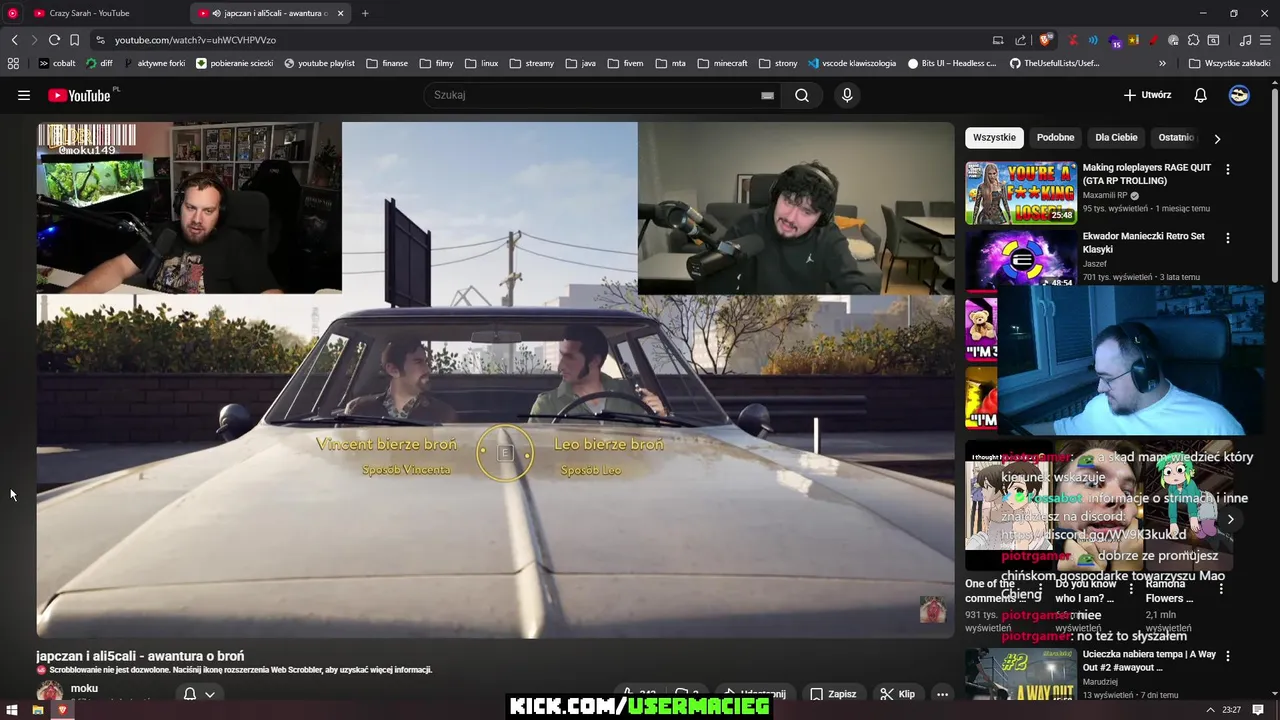Start voice search with microphone icon
The image size is (1280, 720).
[847, 95]
